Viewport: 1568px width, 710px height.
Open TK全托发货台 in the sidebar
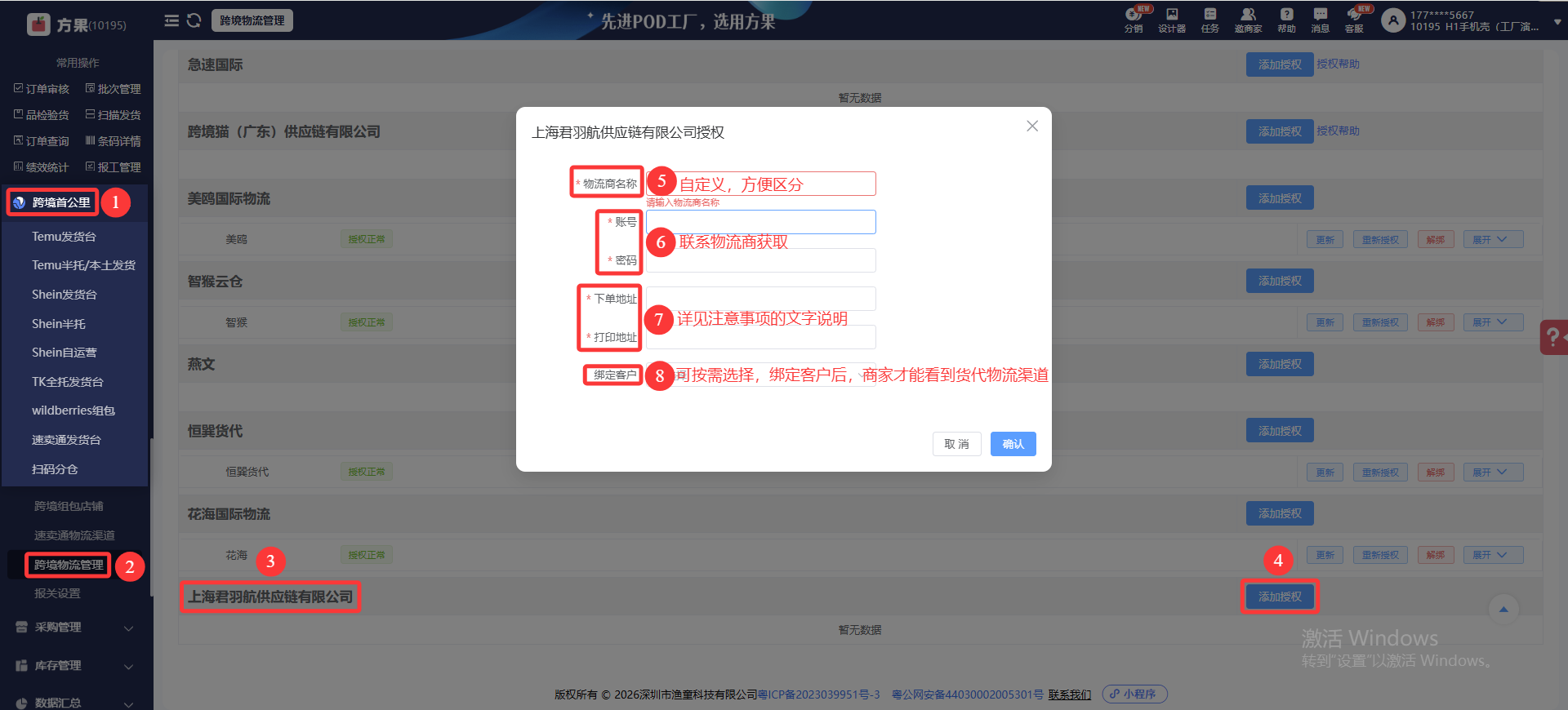pos(67,382)
